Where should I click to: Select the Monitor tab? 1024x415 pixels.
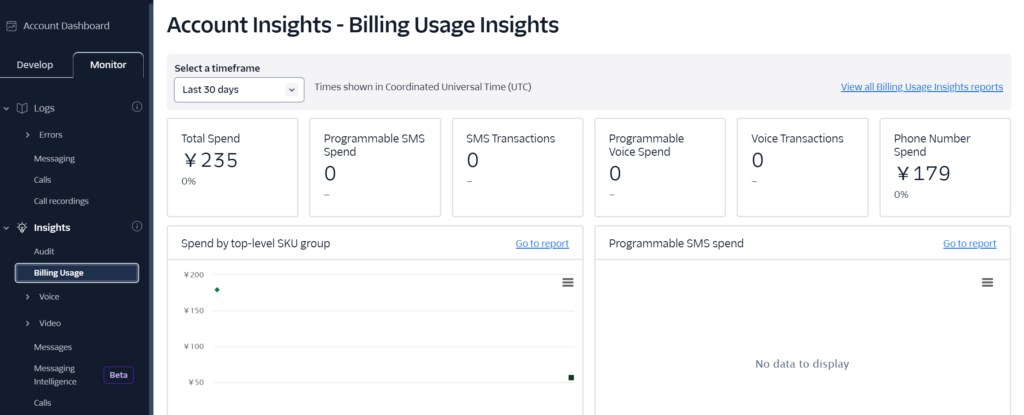pos(108,65)
